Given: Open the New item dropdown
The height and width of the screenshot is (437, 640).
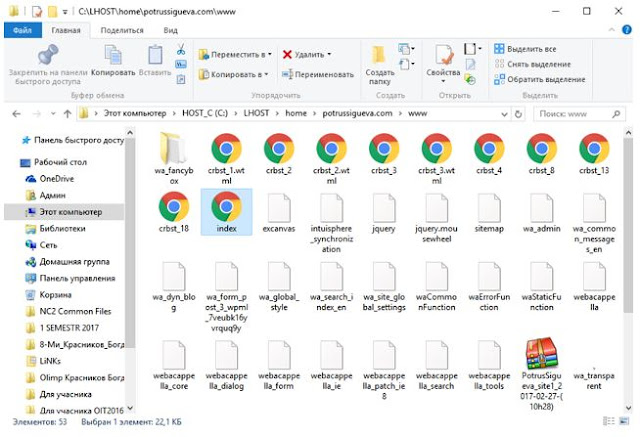Looking at the screenshot, I should (406, 49).
